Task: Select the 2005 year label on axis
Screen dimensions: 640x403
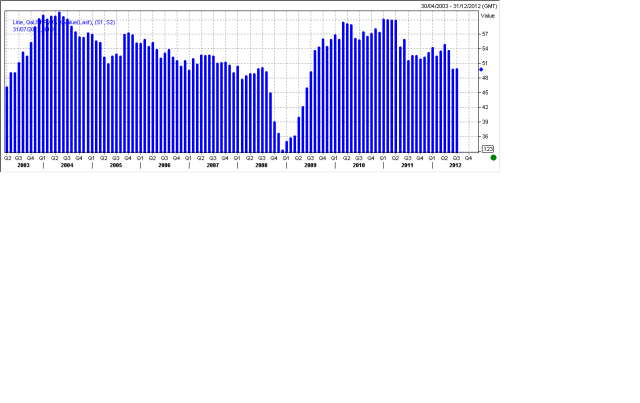Action: [x=116, y=165]
